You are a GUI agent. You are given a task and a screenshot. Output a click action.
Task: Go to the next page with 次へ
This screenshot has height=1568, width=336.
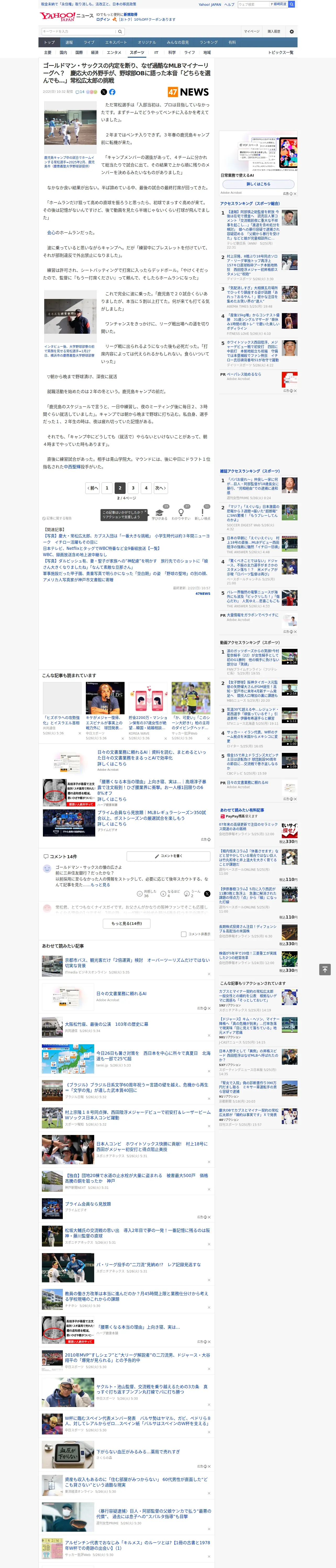tap(160, 488)
